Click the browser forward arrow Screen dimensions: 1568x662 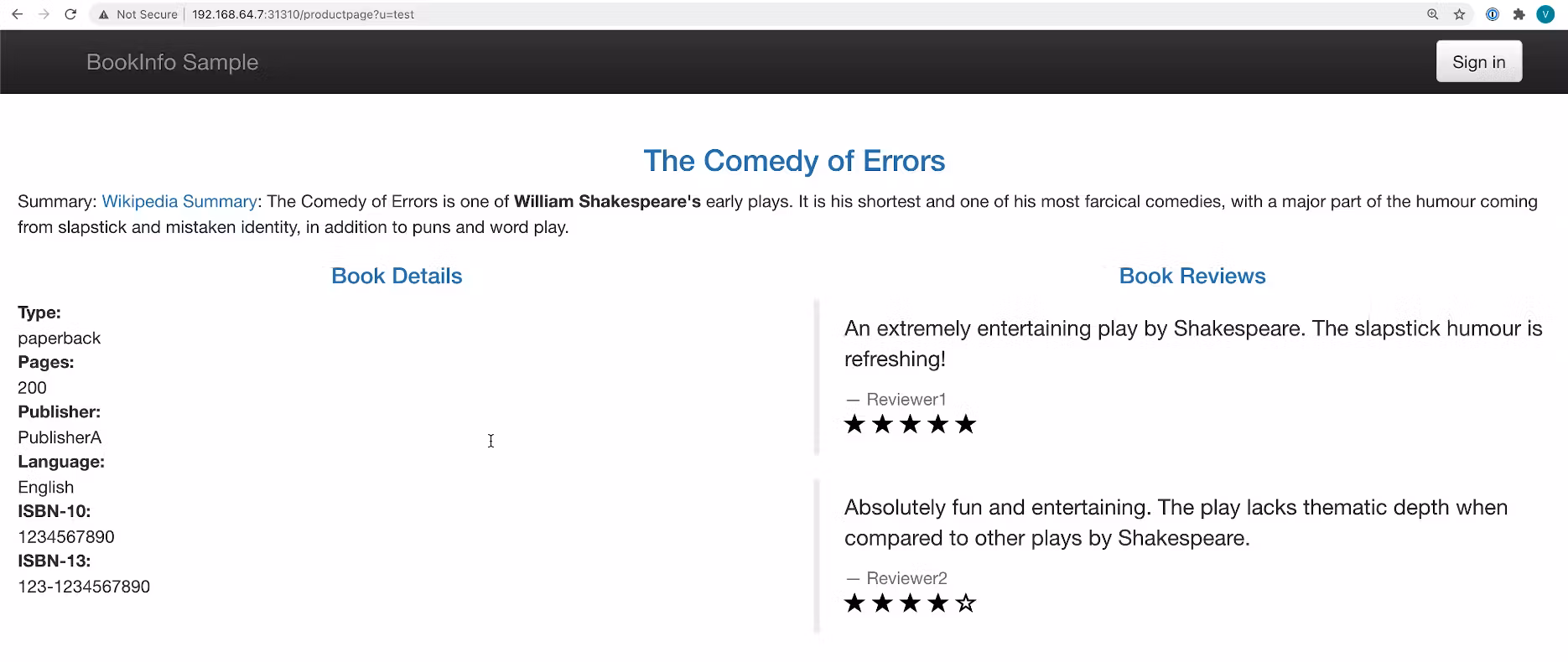[44, 14]
